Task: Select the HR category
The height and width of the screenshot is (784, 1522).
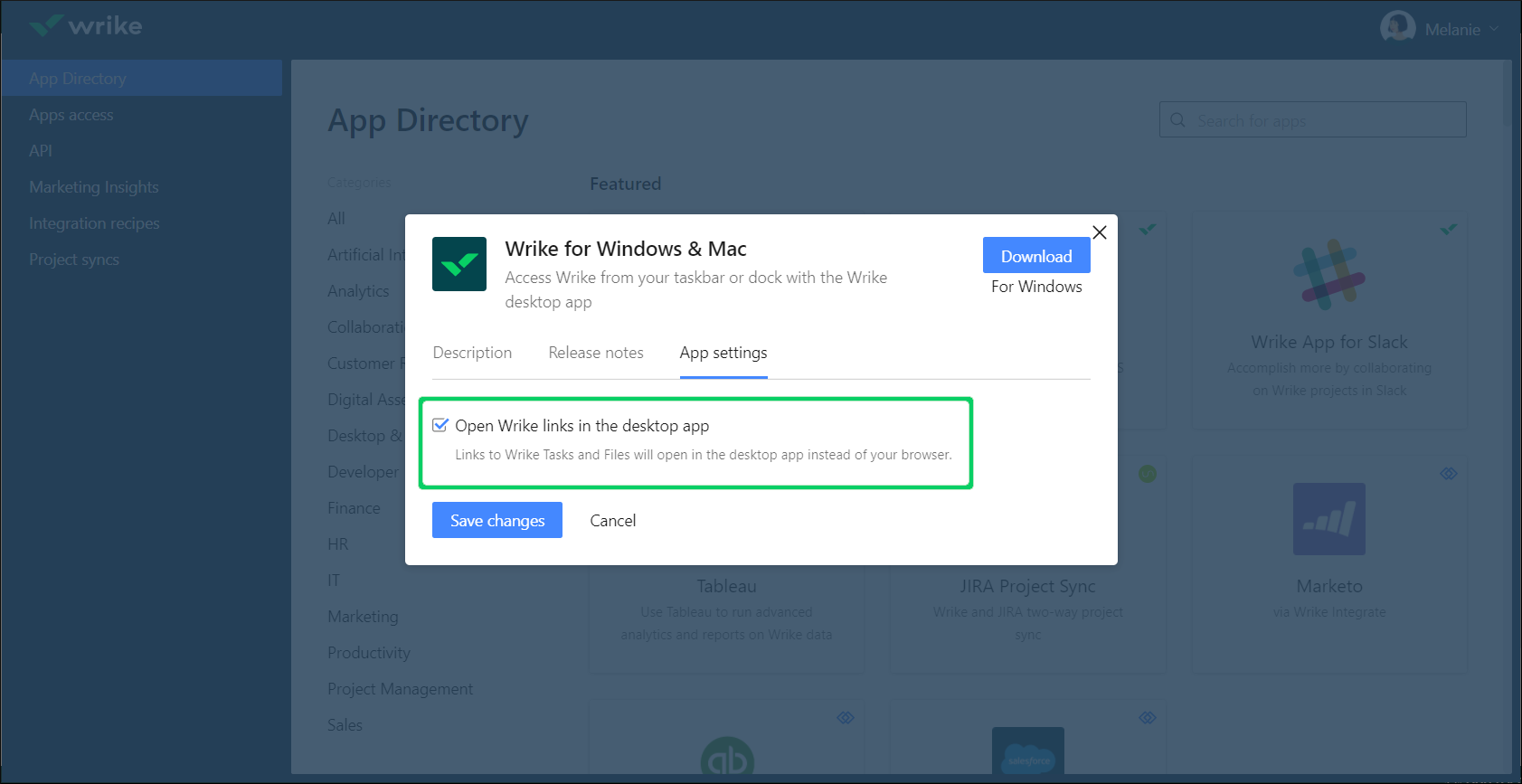Action: 338,544
